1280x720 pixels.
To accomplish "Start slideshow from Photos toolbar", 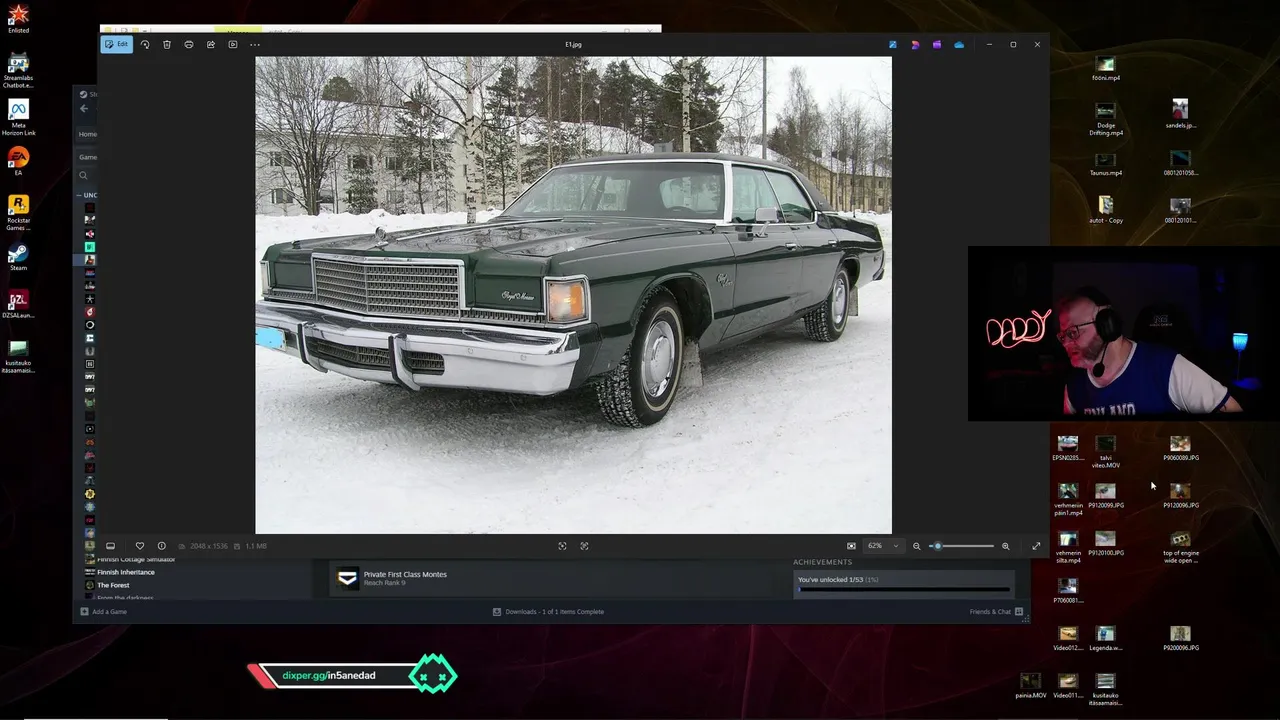I will 233,44.
